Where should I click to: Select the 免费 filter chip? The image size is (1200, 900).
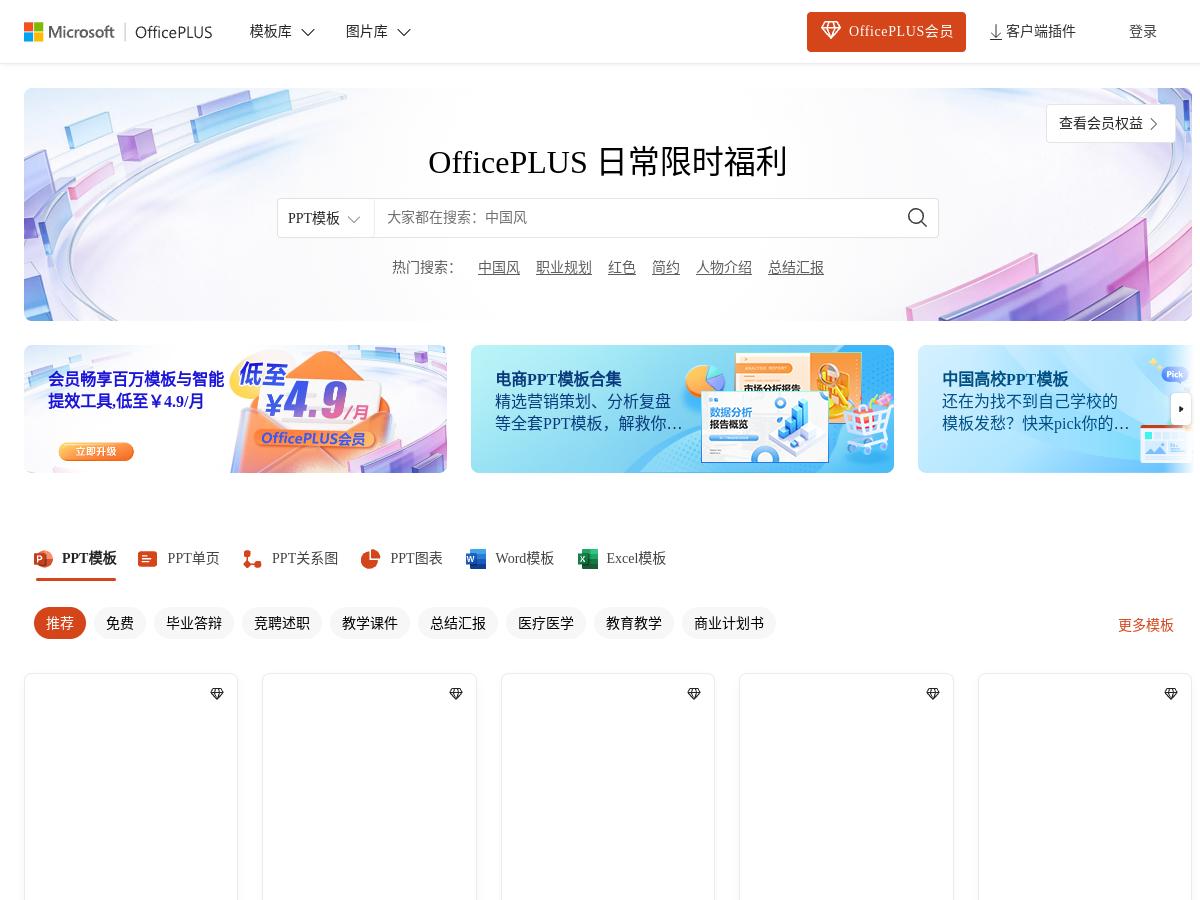[120, 623]
